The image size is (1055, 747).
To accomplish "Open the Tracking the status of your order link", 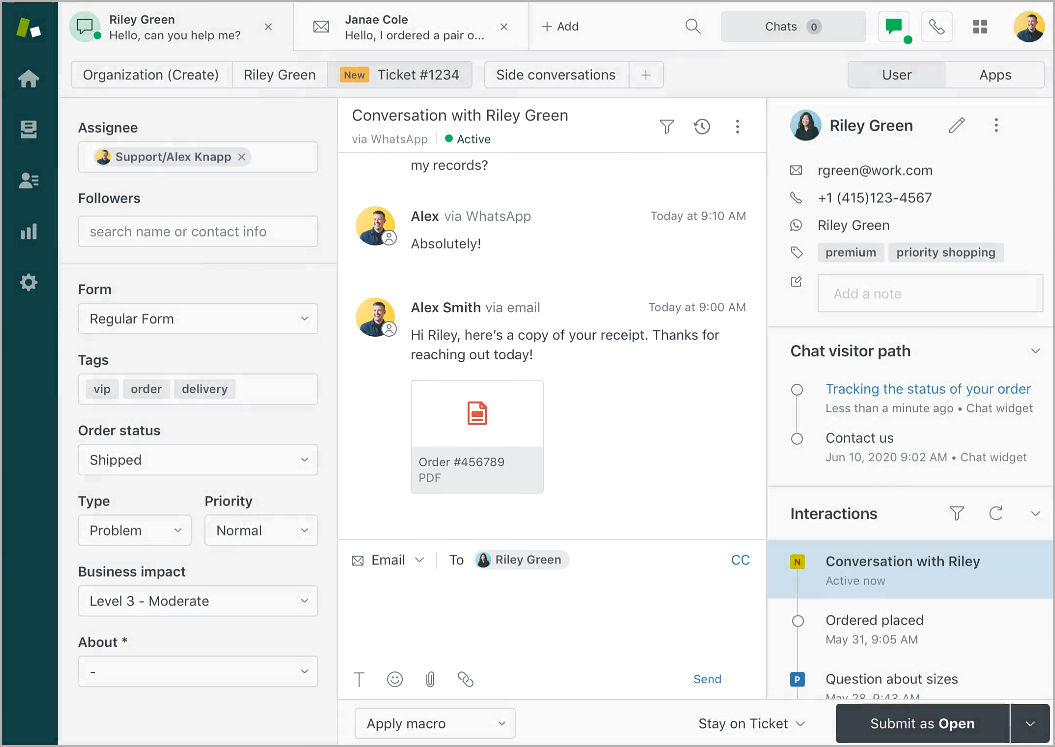I will [x=928, y=389].
